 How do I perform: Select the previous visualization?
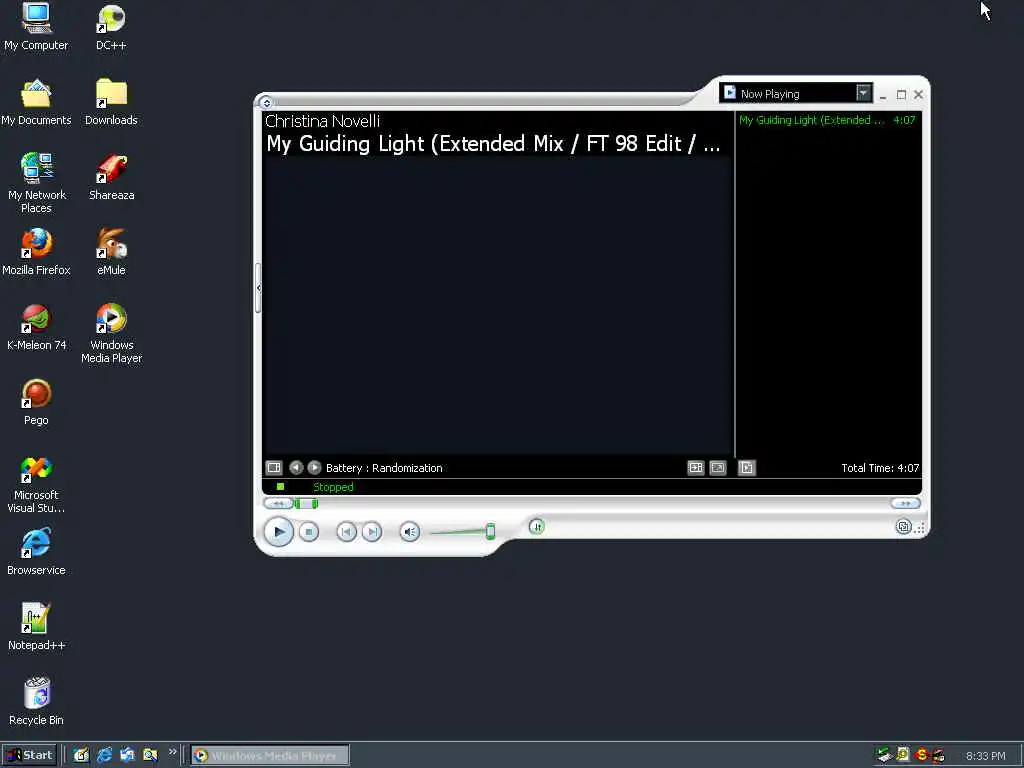coord(296,468)
